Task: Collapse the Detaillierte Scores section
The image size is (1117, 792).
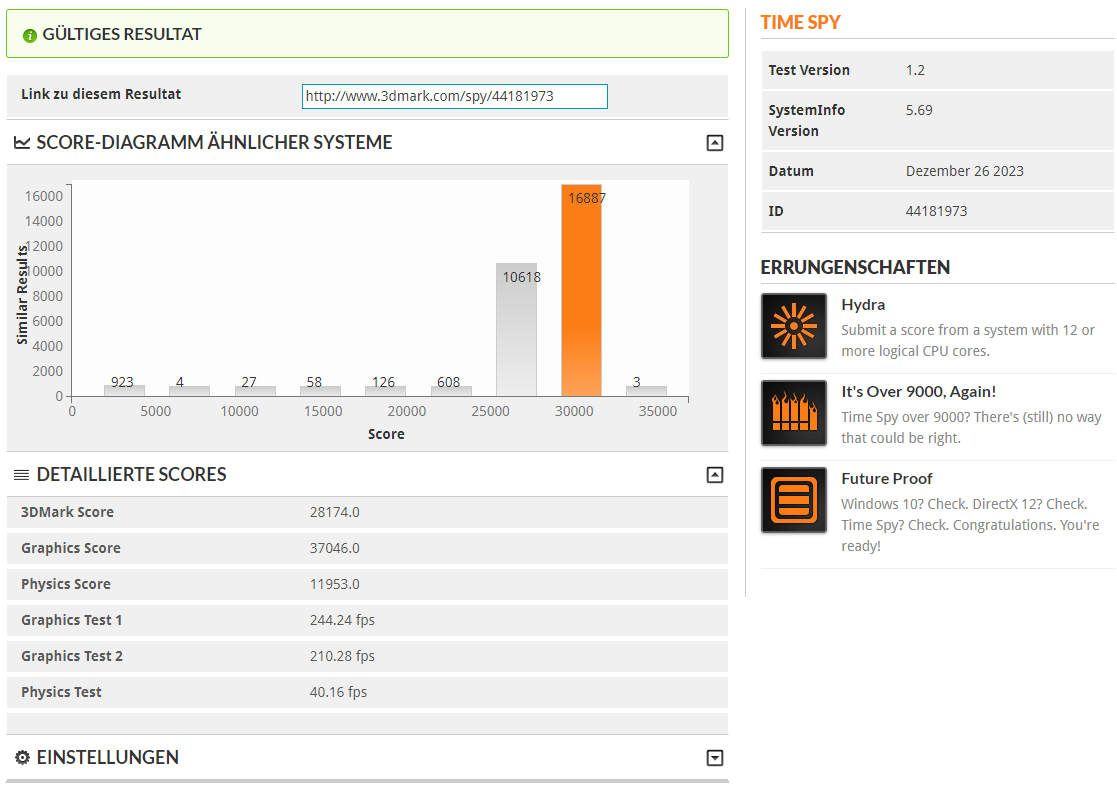Action: coord(715,475)
